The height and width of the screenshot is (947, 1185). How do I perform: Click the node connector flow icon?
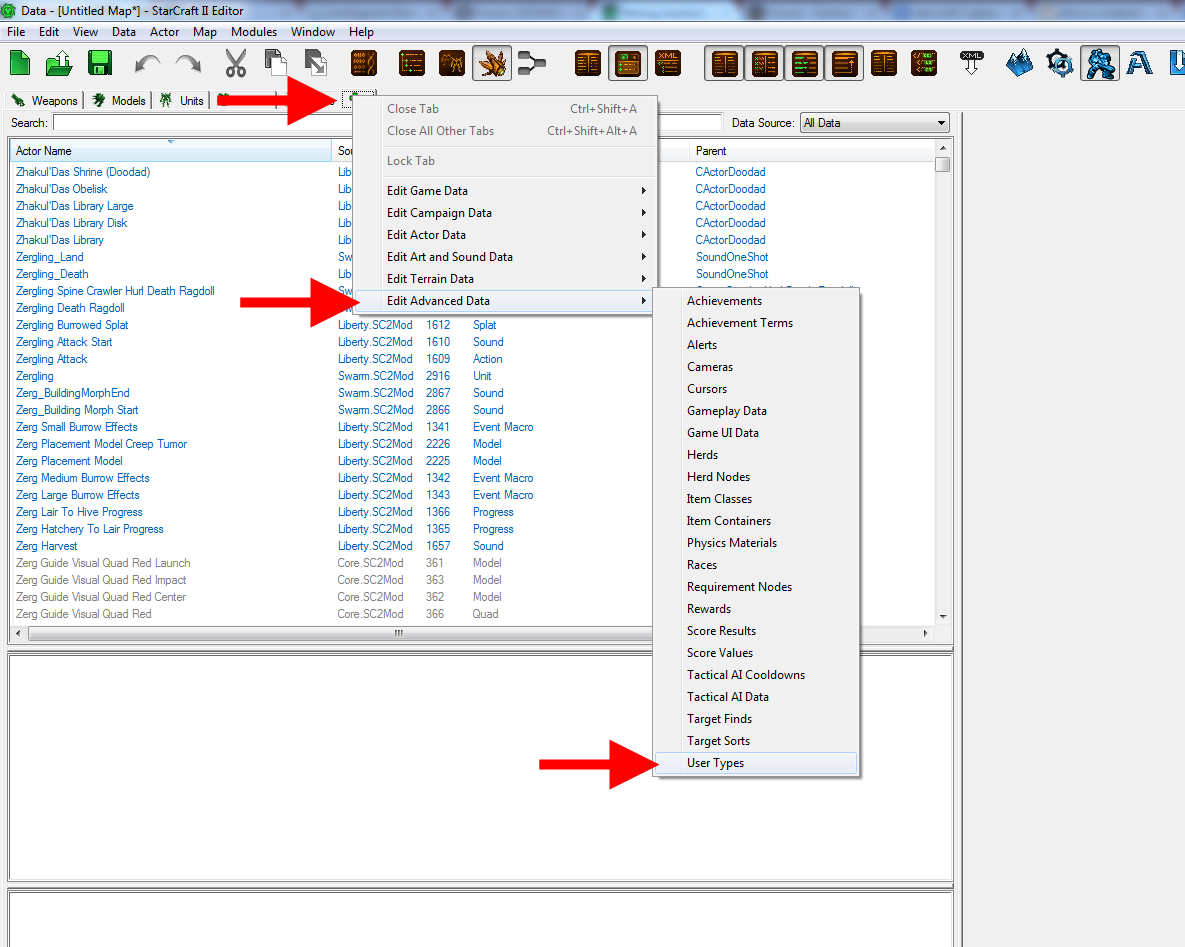(x=532, y=63)
